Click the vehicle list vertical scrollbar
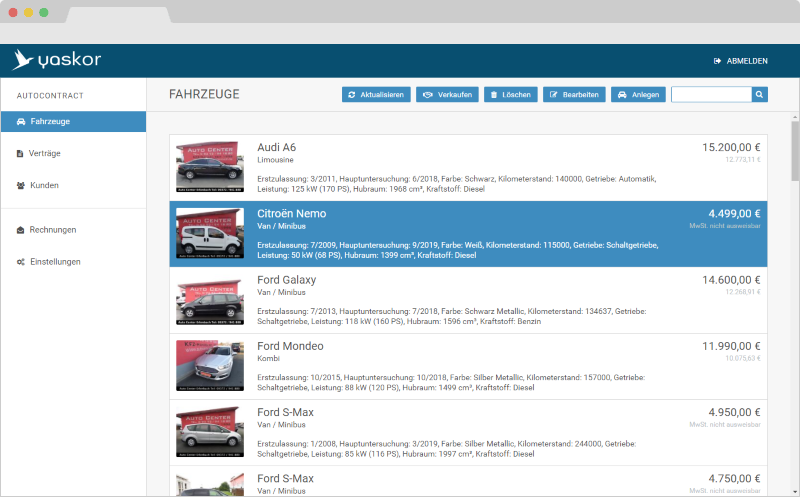 pyautogui.click(x=795, y=151)
